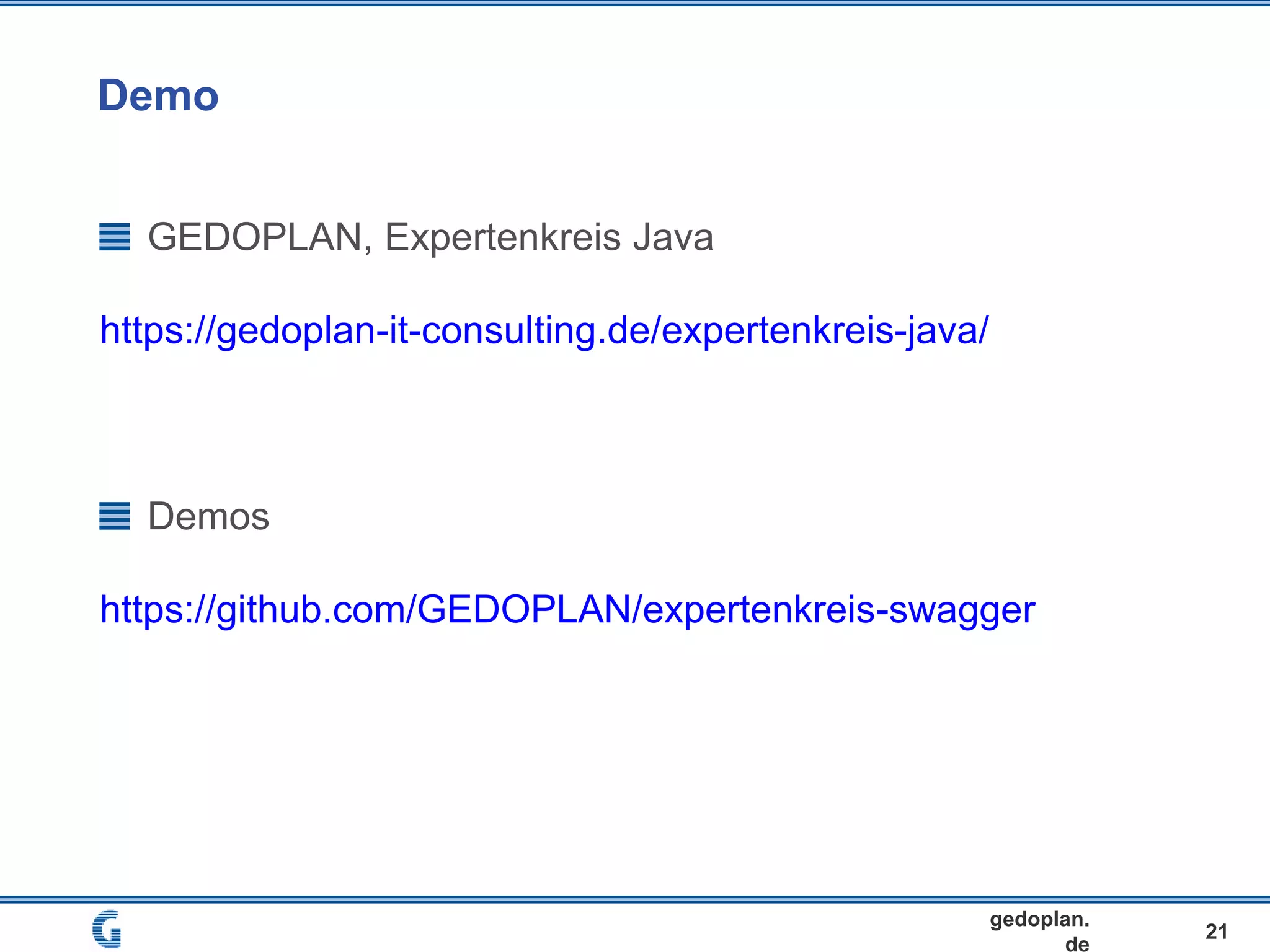Open the github.com GEDOPLAN expertenkreis-swagger link

point(567,610)
